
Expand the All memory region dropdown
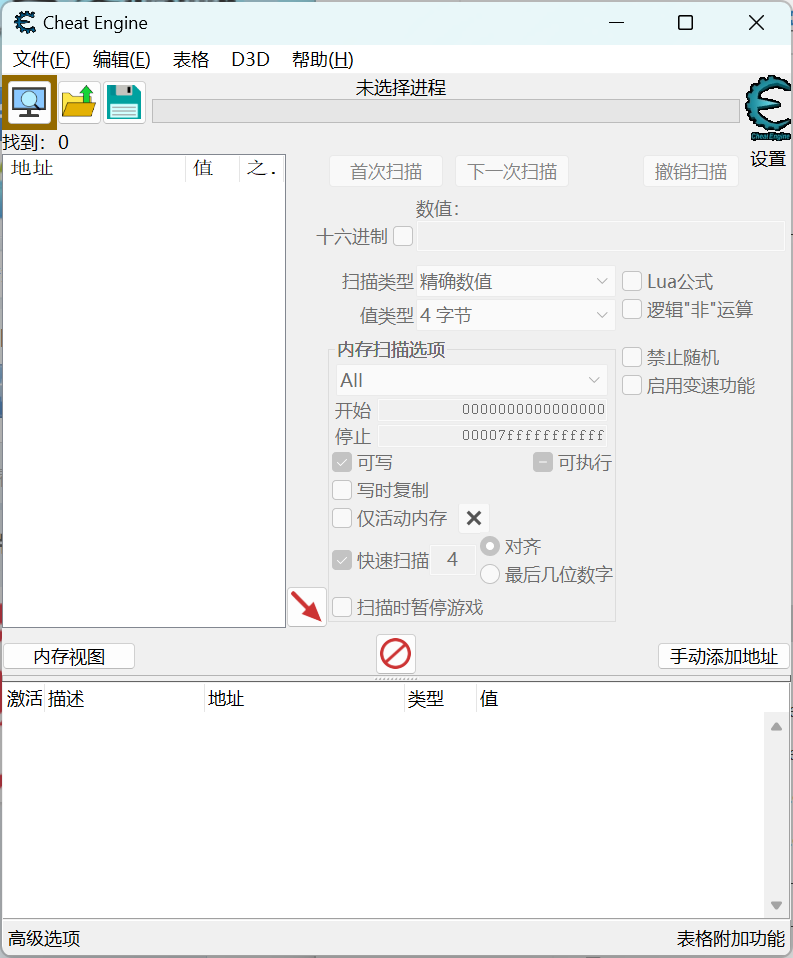coord(472,380)
